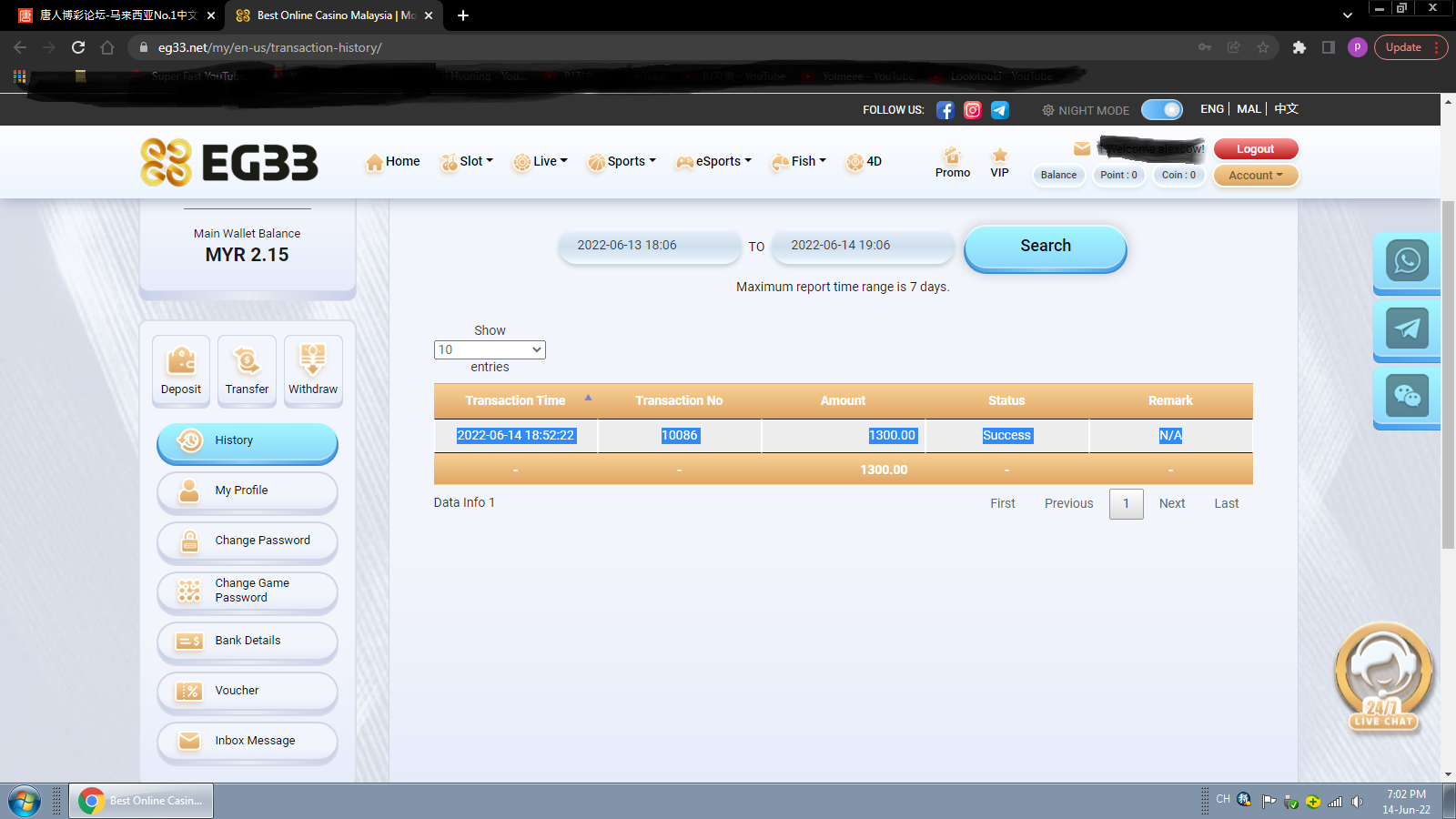Click the start date input field
This screenshot has height=819, width=1456.
pyautogui.click(x=649, y=246)
